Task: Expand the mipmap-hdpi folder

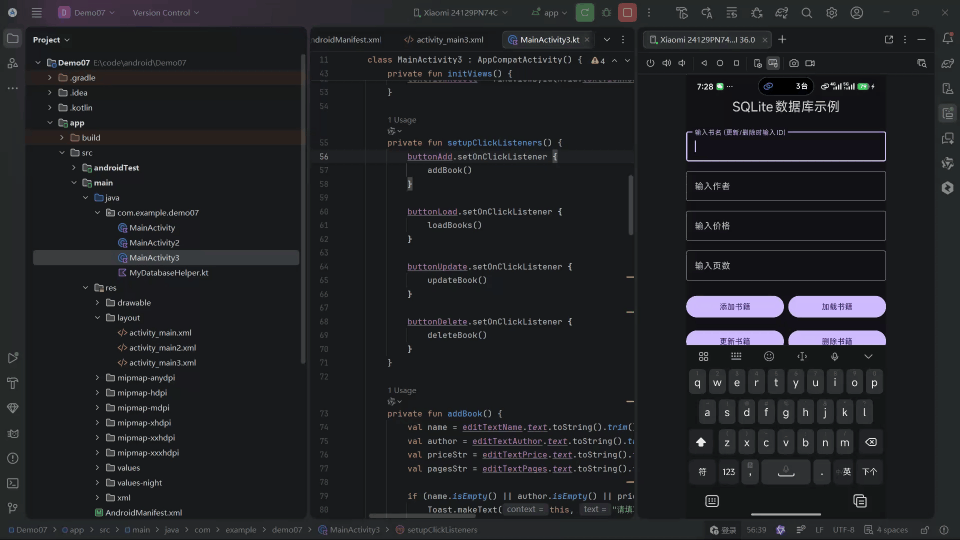Action: tap(97, 392)
